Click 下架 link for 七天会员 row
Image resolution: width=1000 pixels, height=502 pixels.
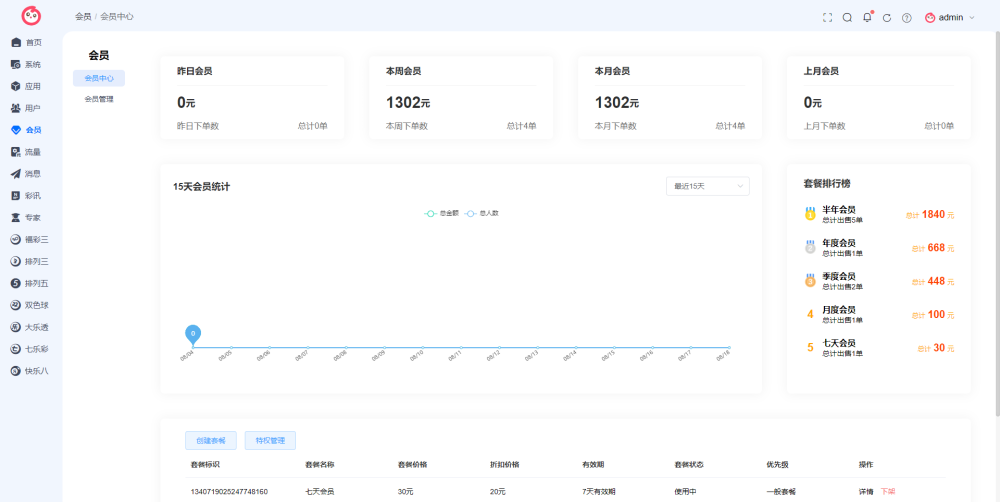click(888, 492)
